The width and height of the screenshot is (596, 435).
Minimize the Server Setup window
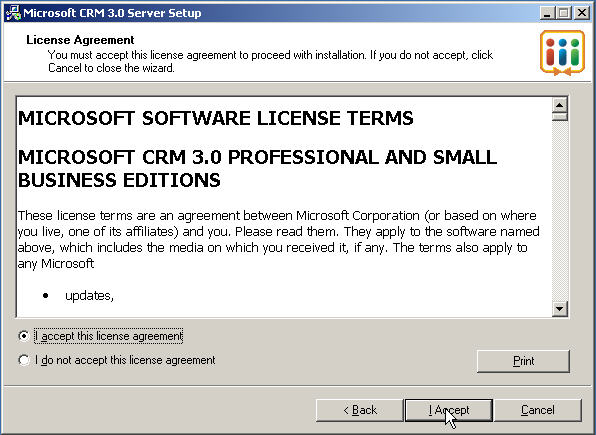pos(547,13)
